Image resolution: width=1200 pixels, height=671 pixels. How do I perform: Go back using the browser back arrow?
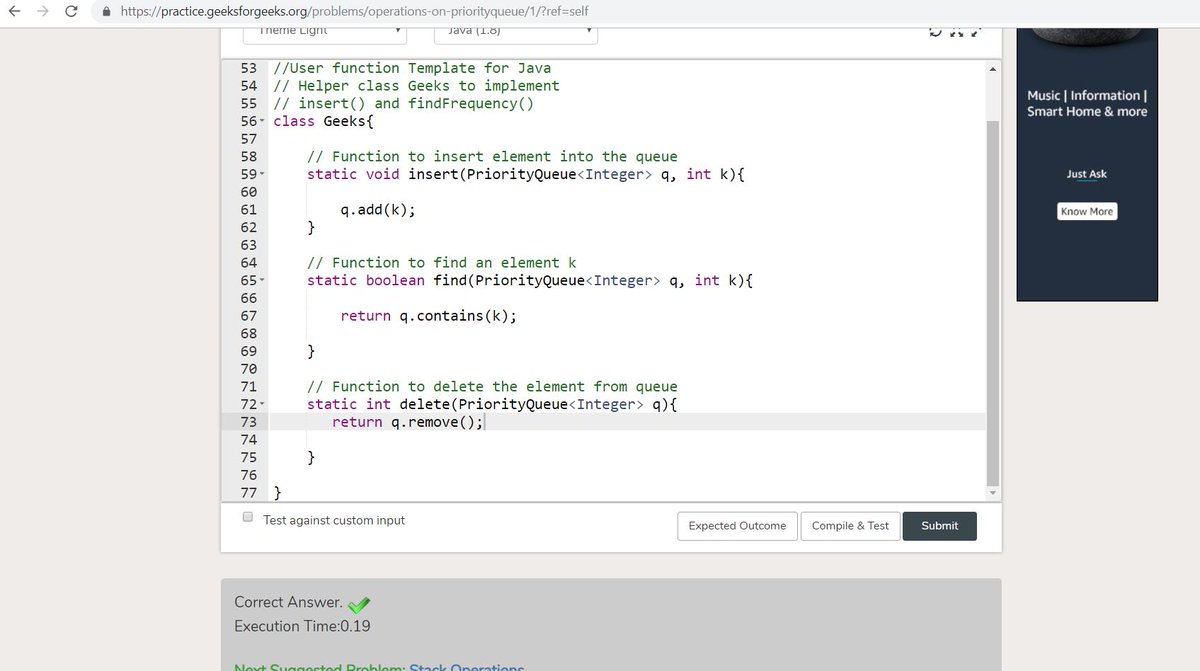click(13, 12)
